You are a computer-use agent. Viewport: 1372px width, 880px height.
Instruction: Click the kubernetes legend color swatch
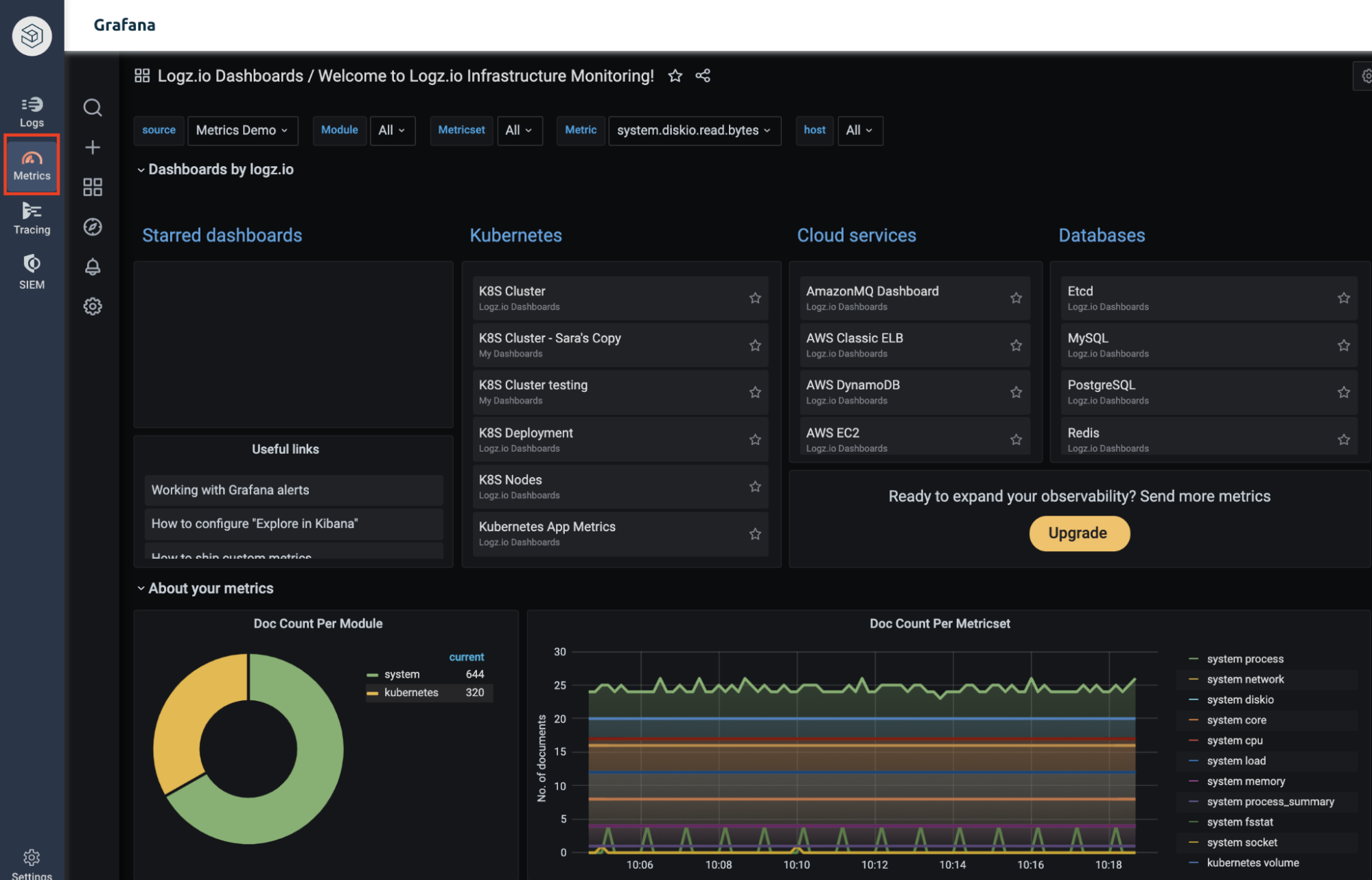372,693
